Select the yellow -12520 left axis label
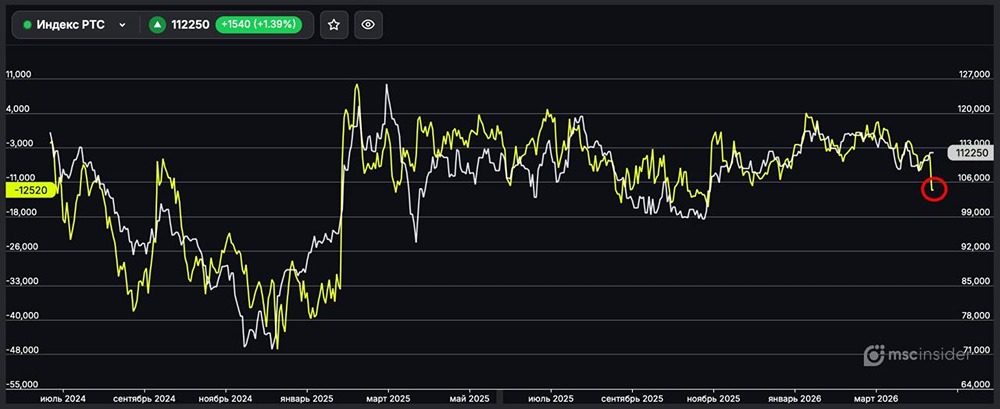1000x409 pixels. 33,186
